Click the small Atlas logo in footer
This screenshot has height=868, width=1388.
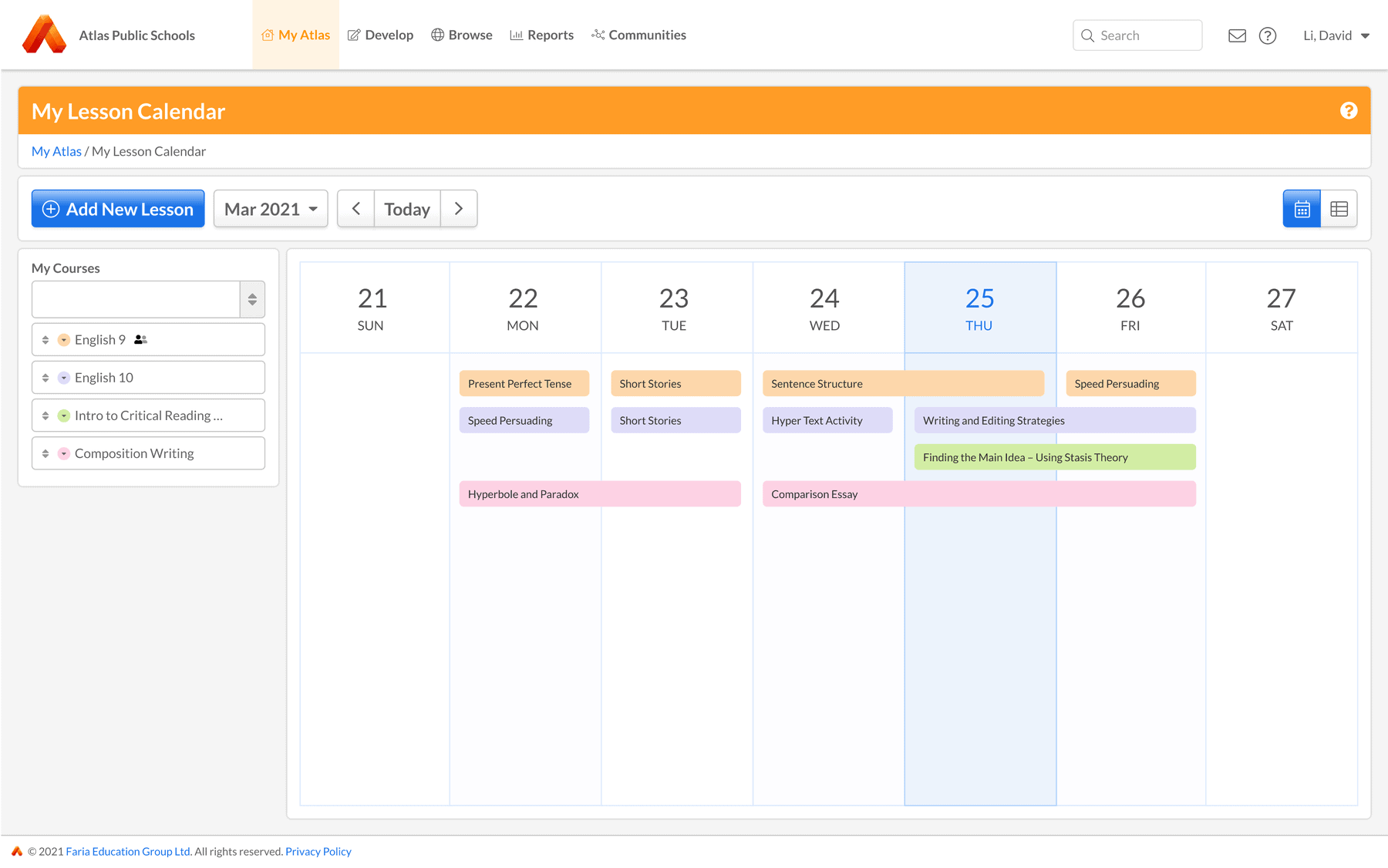point(17,851)
